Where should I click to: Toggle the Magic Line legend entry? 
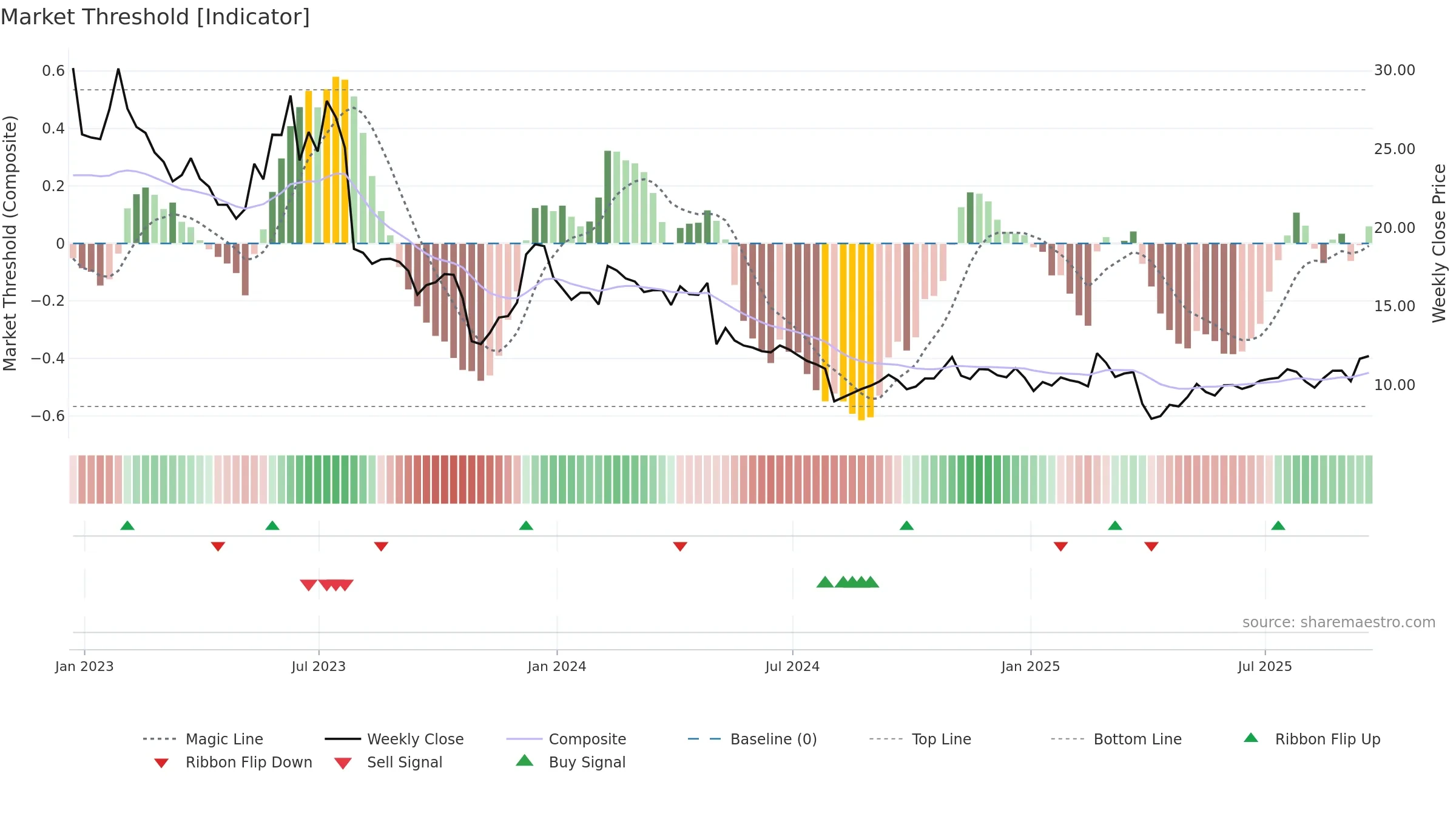(203, 739)
